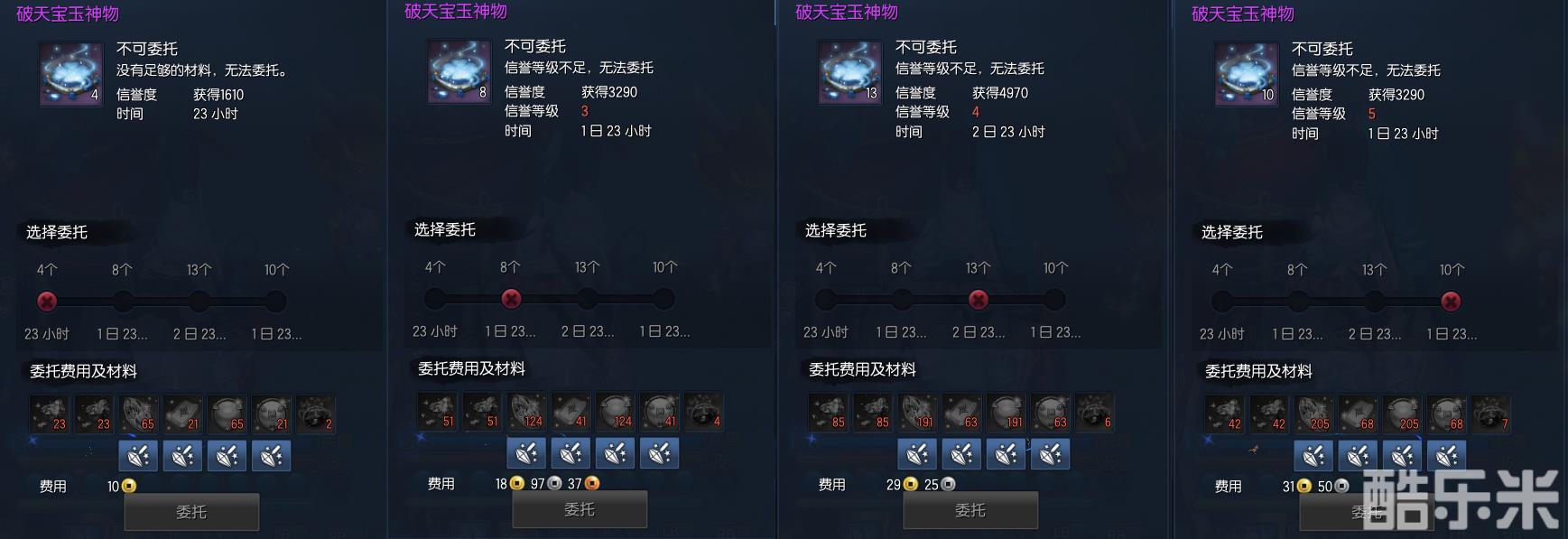1568x539 pixels.
Task: Select the unselected 13个 node in the 获得1610 panel
Action: click(x=199, y=301)
